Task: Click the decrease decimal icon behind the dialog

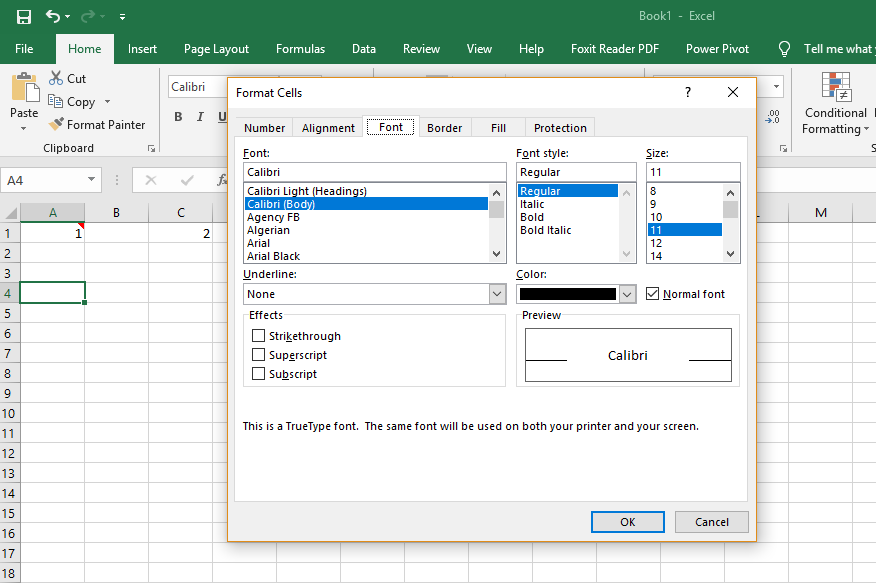Action: (x=773, y=116)
